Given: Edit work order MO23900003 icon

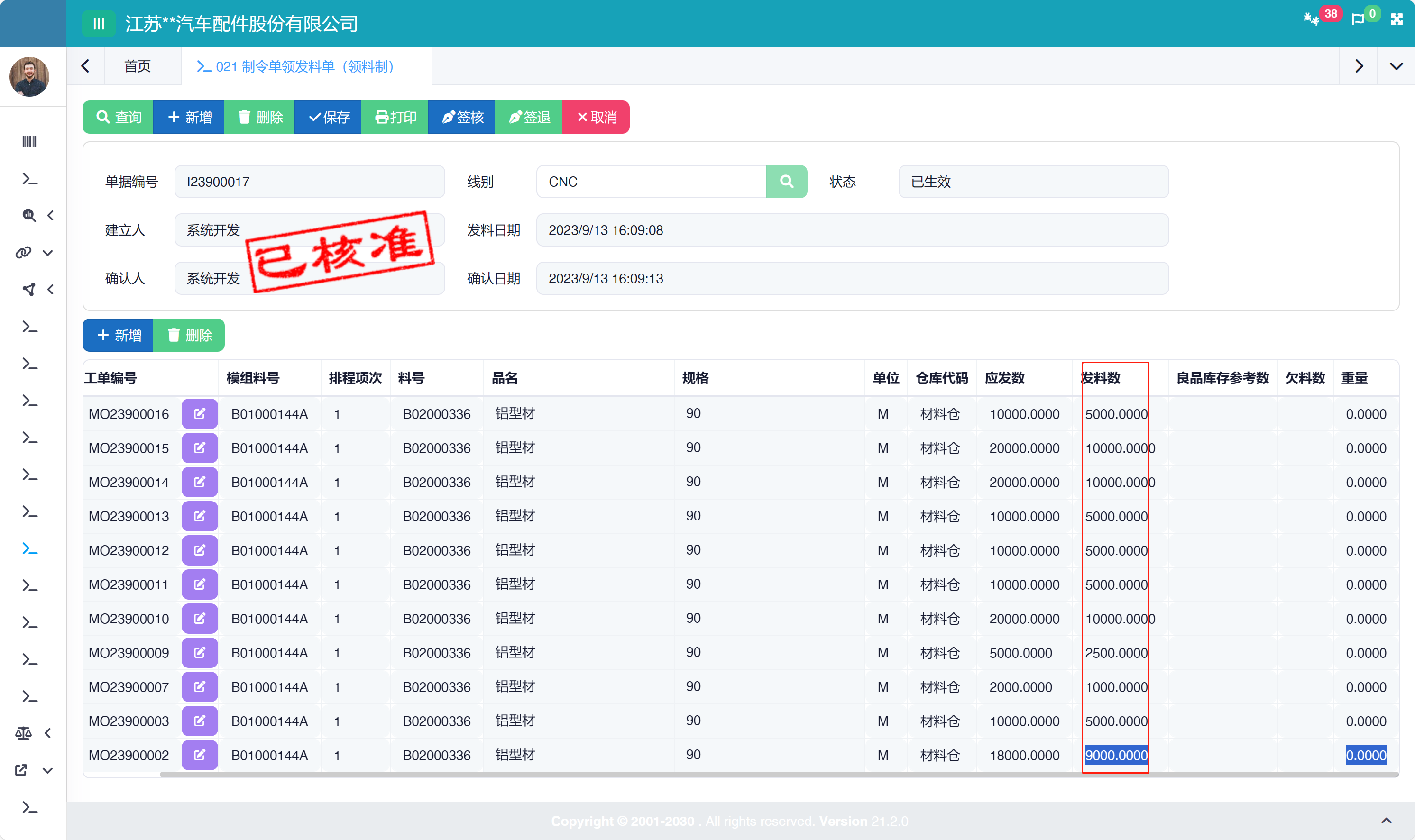Looking at the screenshot, I should (199, 721).
